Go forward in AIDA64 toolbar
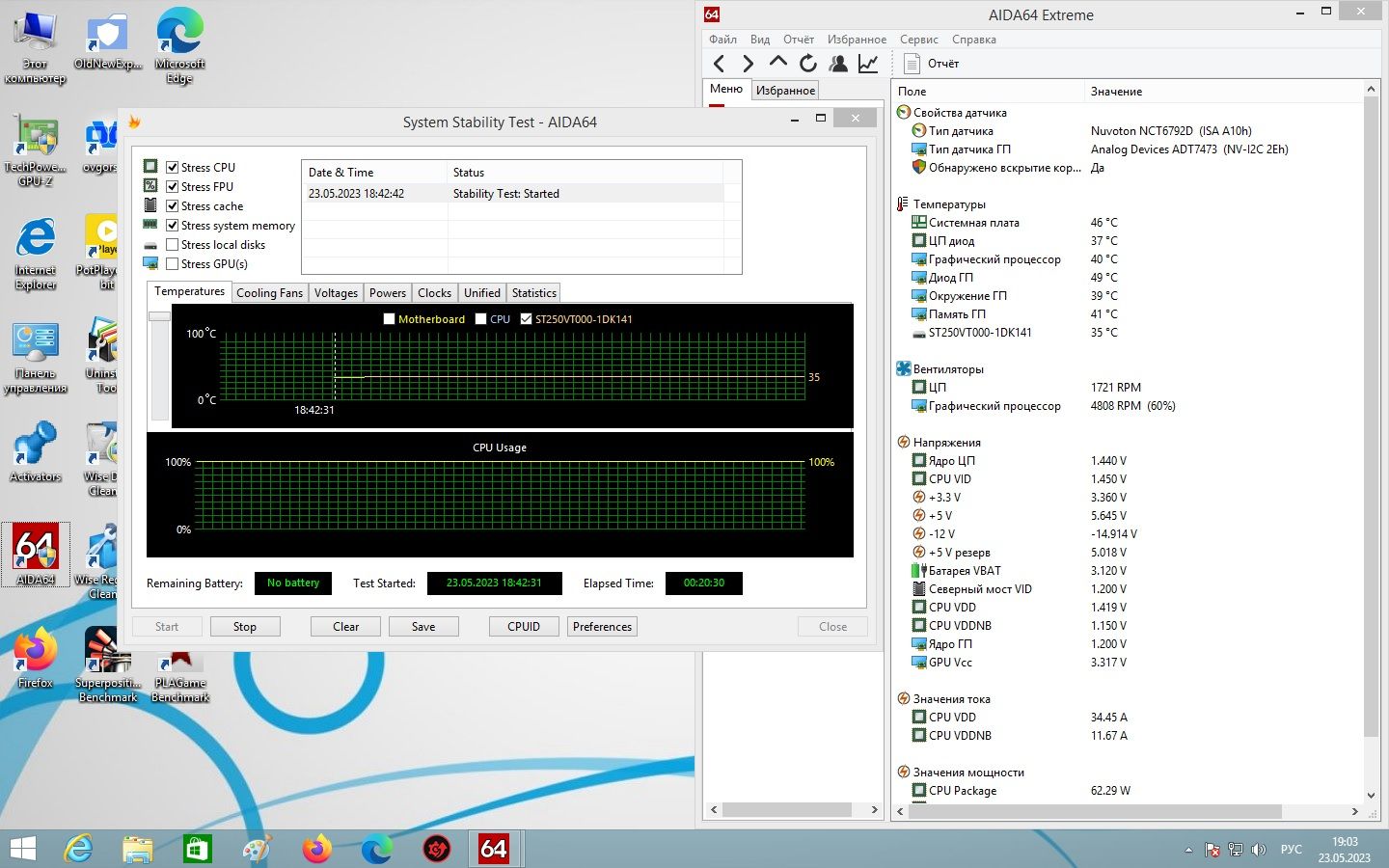Viewport: 1389px width, 868px height. [748, 64]
